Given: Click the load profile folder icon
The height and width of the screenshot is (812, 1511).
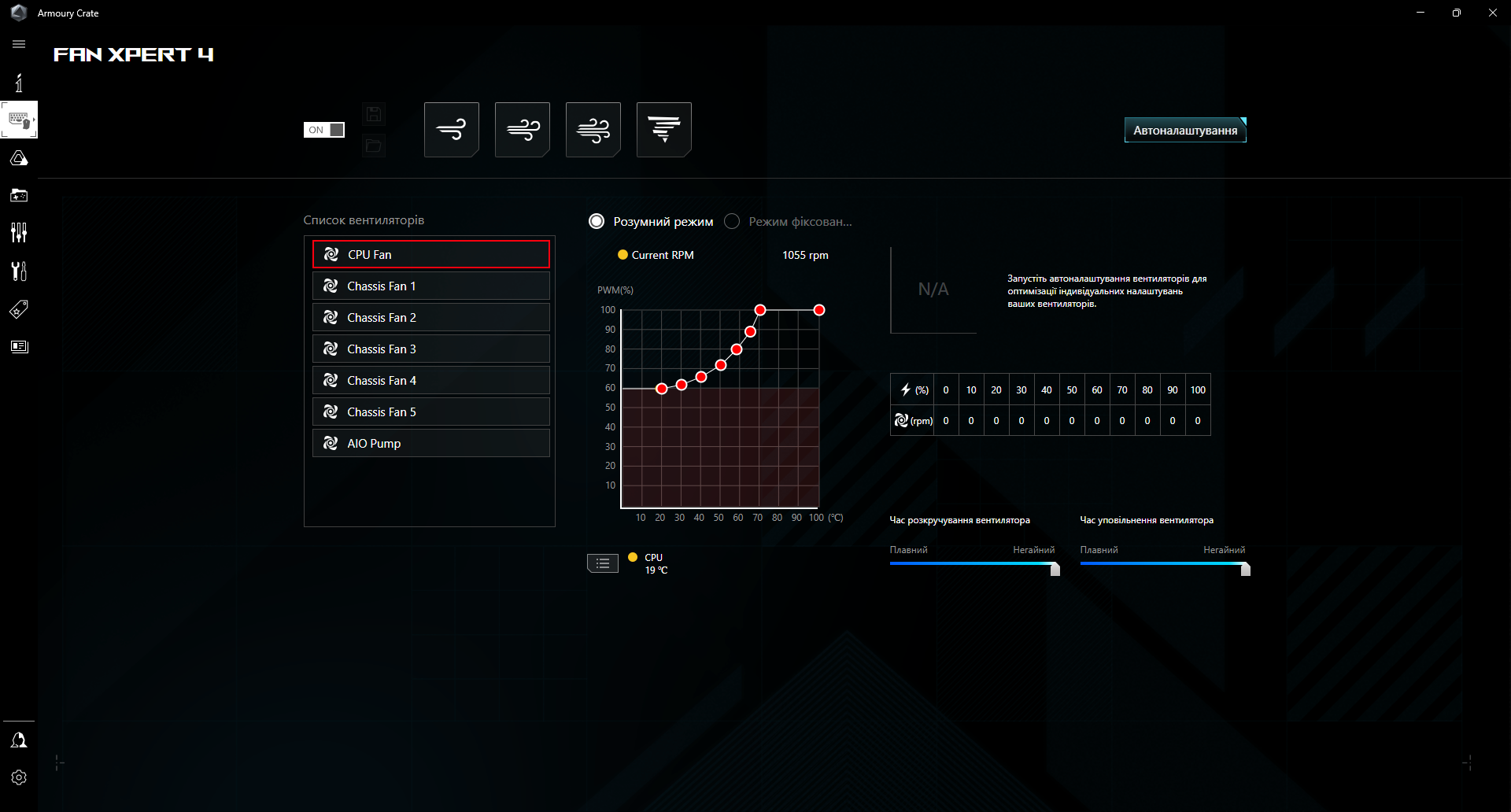Looking at the screenshot, I should click(374, 146).
